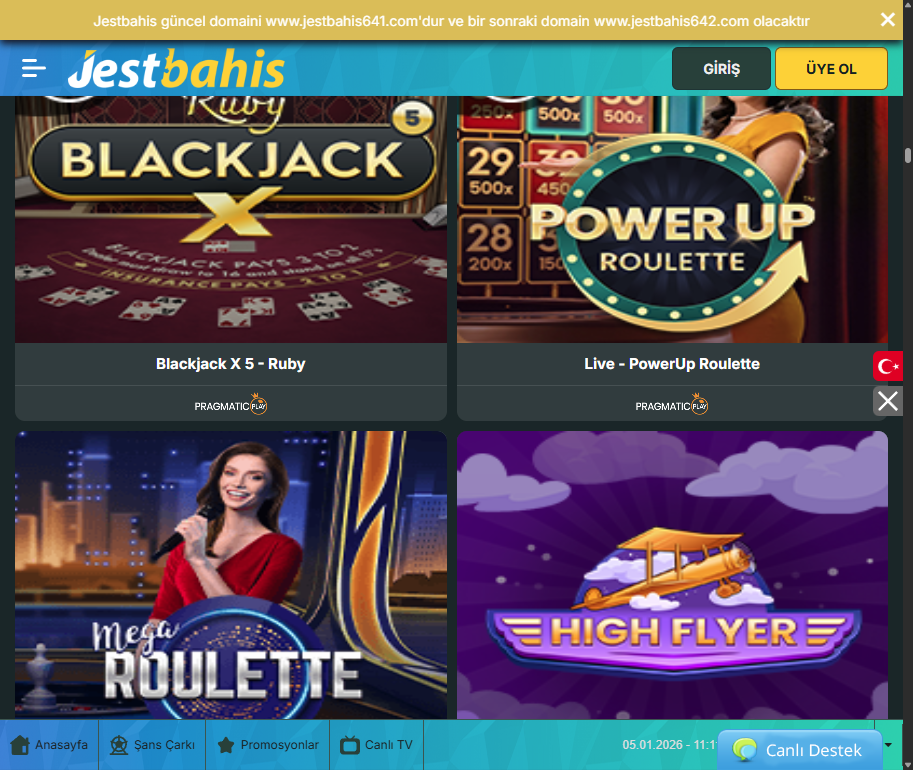913x770 pixels.
Task: Open Canlı Destek live chat
Action: click(800, 750)
